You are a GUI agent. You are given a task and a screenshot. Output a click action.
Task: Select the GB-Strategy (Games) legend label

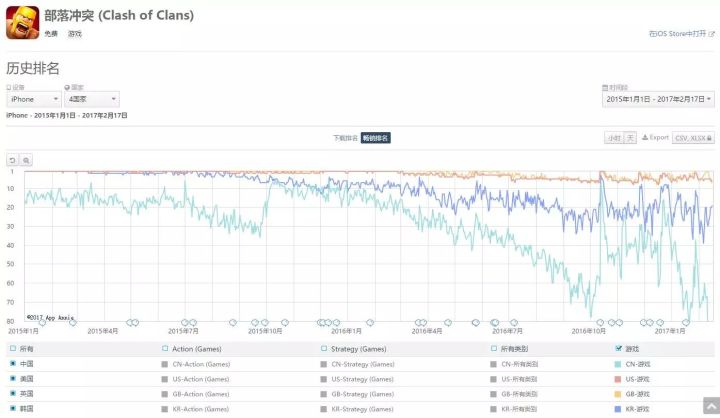click(x=363, y=394)
